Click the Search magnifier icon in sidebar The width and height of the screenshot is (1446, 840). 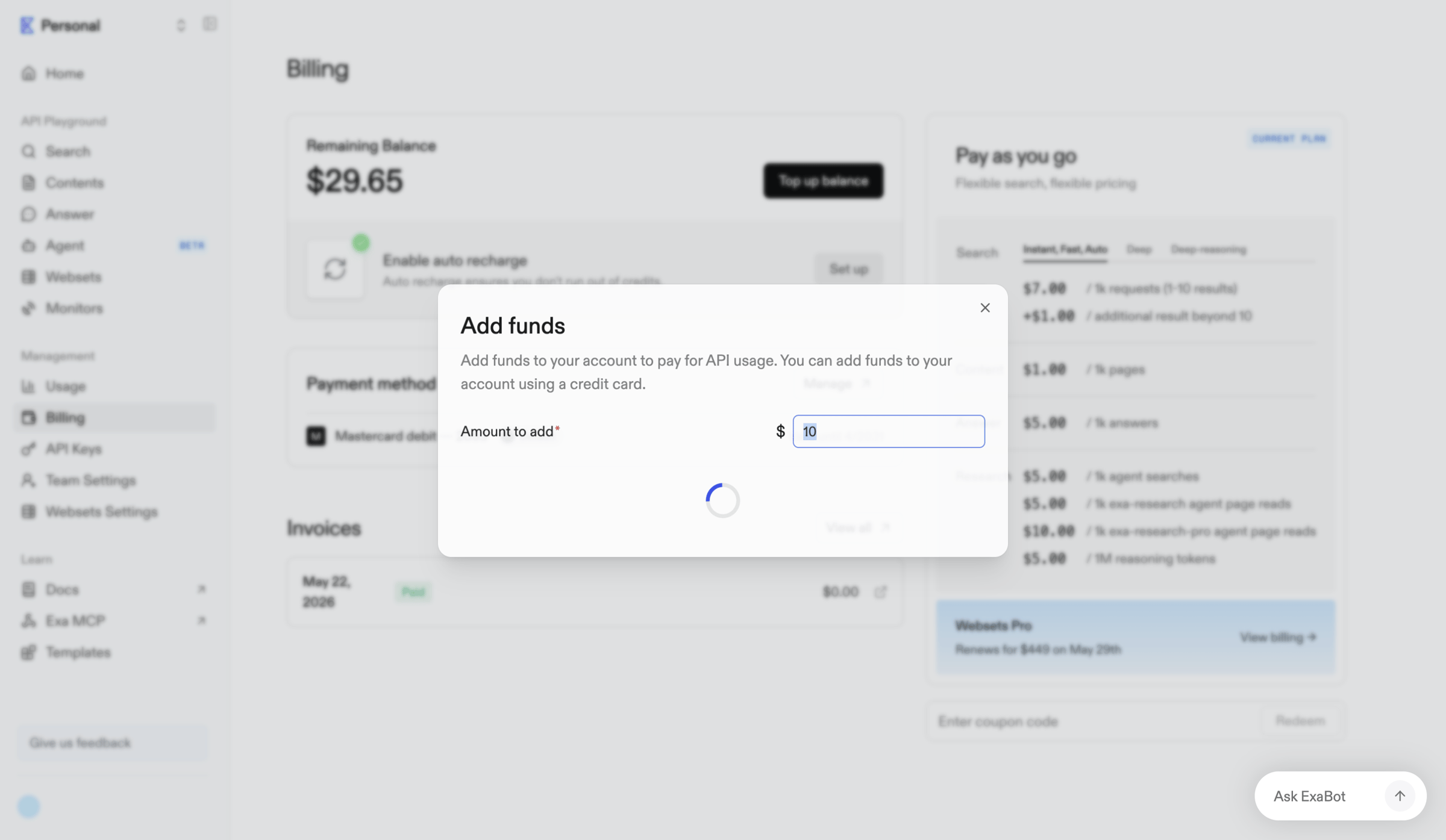coord(28,151)
